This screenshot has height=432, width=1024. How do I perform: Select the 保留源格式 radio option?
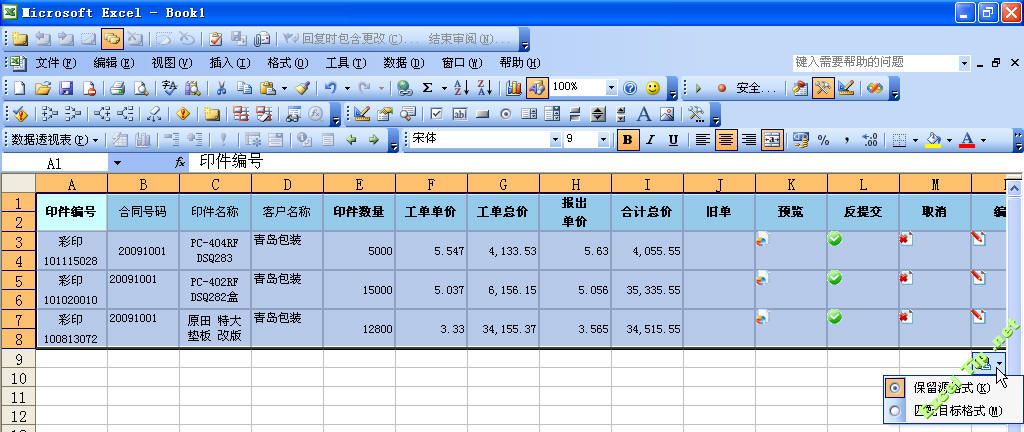pyautogui.click(x=894, y=387)
